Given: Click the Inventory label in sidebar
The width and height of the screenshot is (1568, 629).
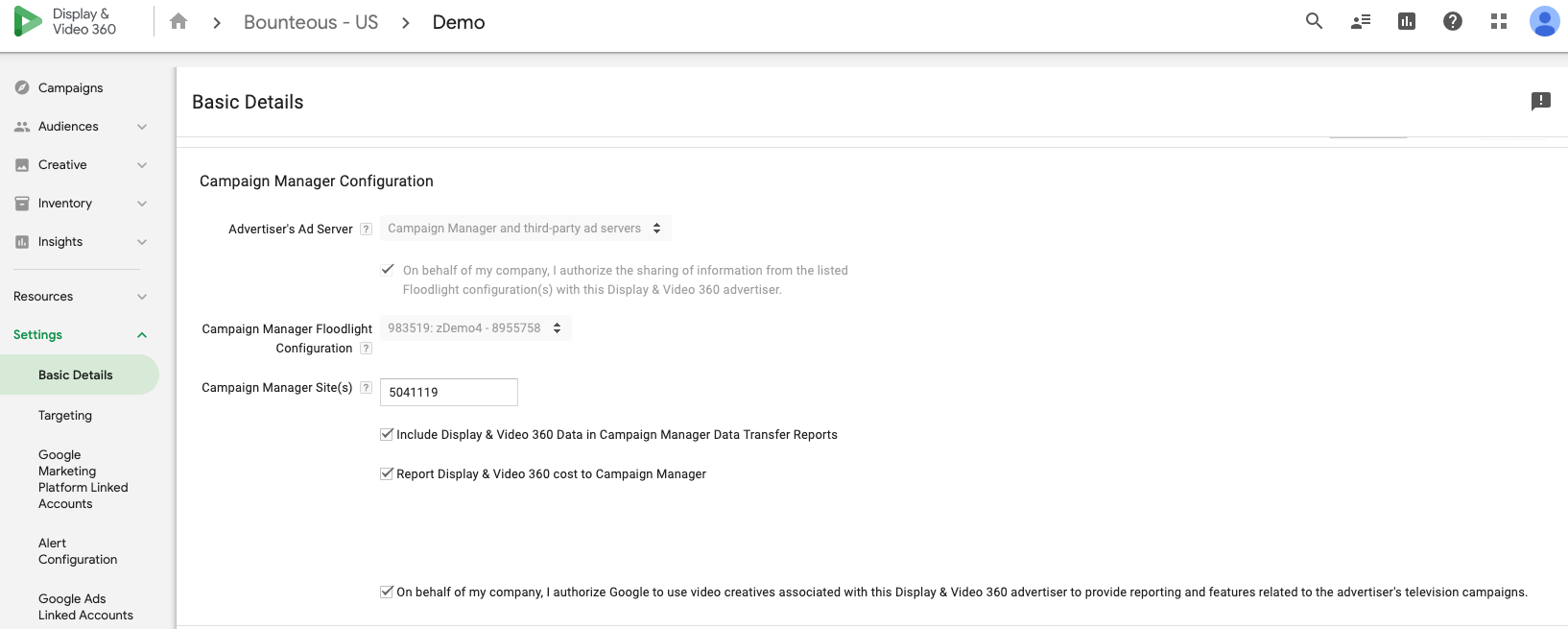Looking at the screenshot, I should pyautogui.click(x=65, y=204).
